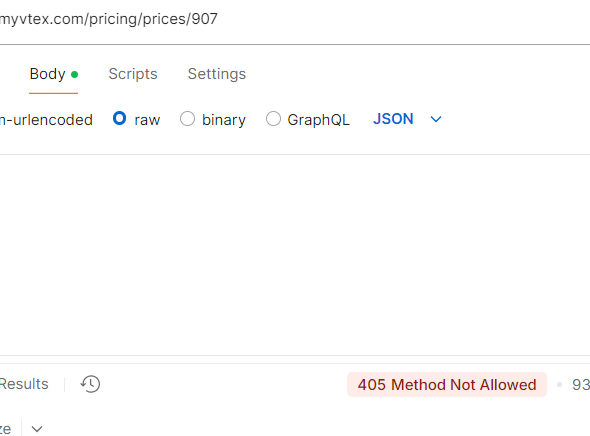Open the Settings tab

(x=217, y=74)
